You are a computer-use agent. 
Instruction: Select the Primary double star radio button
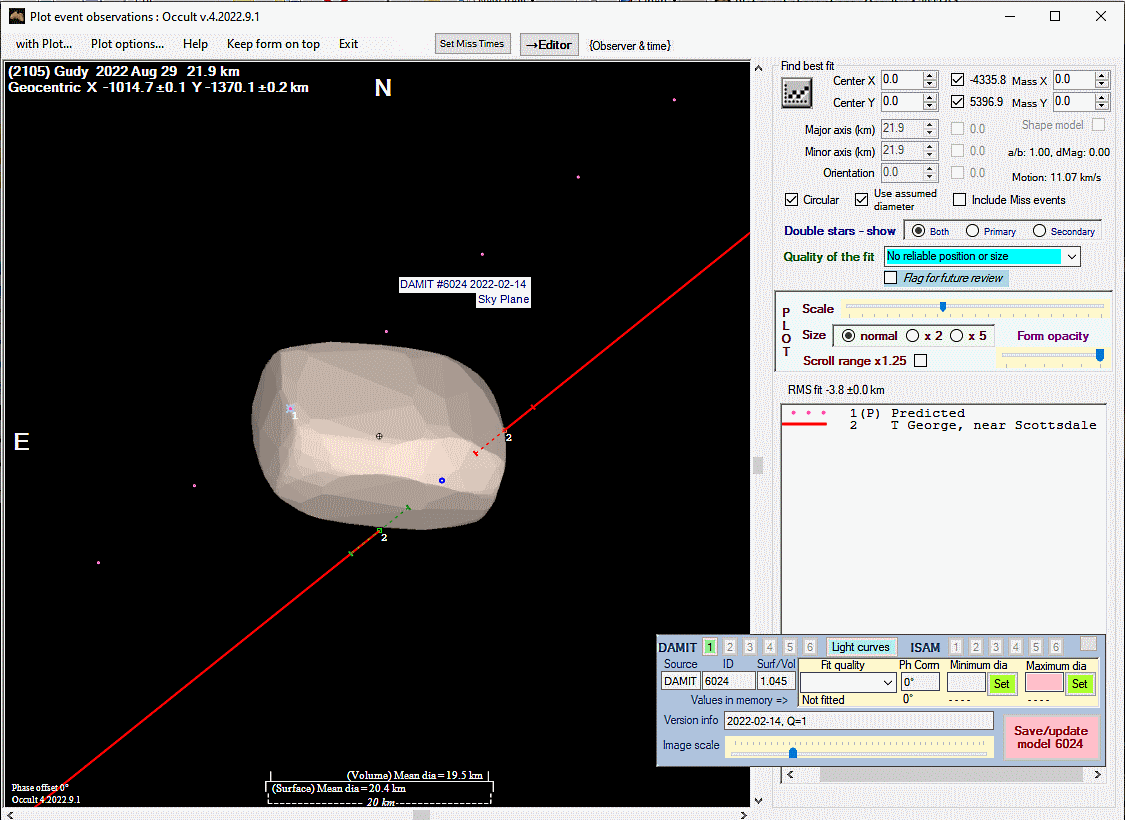[x=972, y=231]
